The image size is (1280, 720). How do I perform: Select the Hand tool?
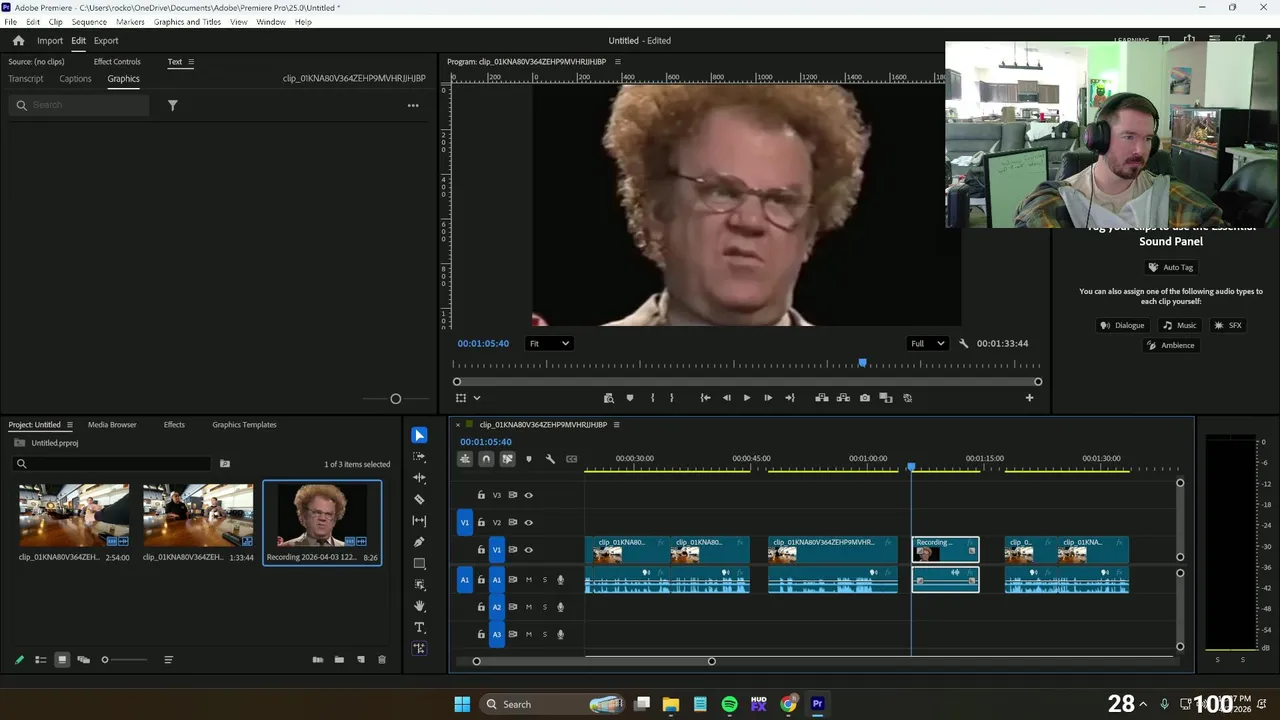coord(419,606)
